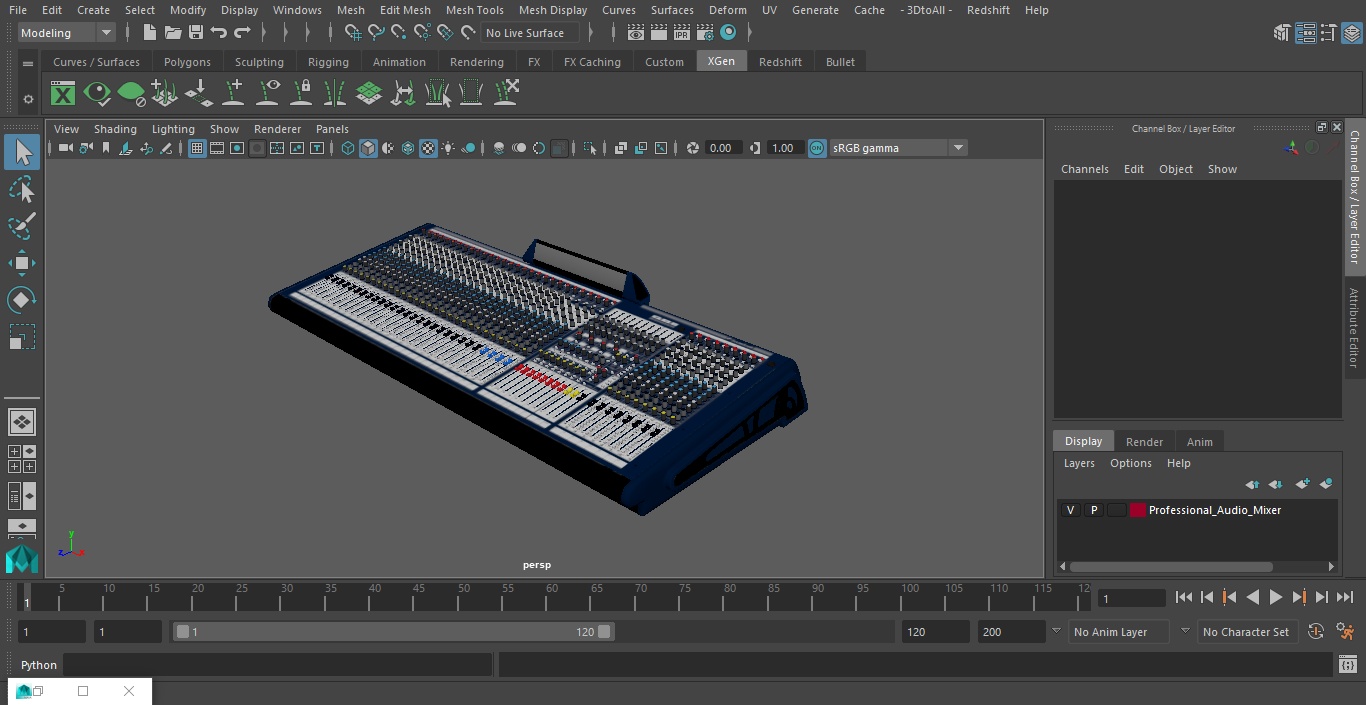This screenshot has height=705, width=1366.
Task: Jump to start of playback range
Action: point(1184,597)
